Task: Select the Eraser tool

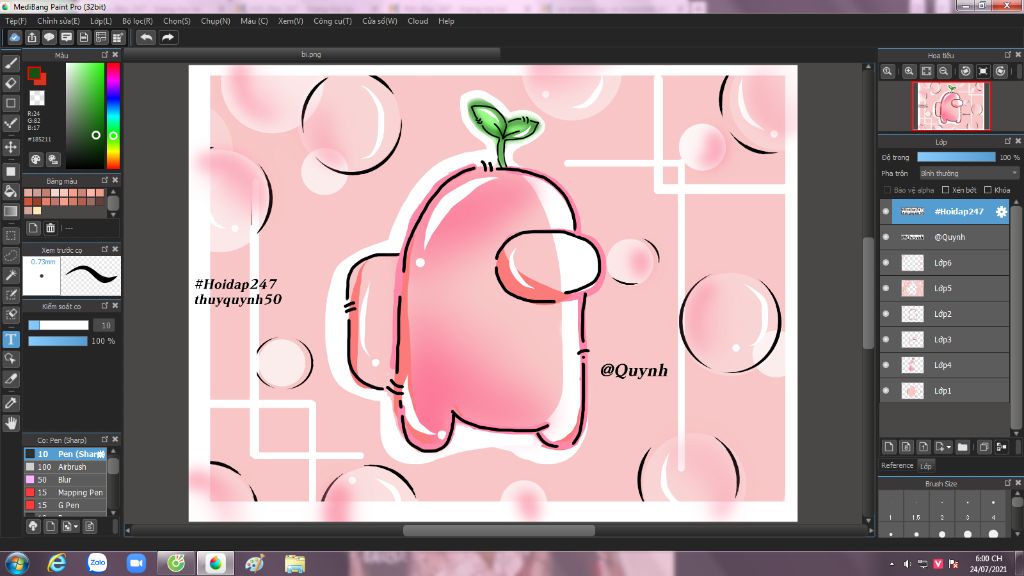Action: [x=10, y=83]
